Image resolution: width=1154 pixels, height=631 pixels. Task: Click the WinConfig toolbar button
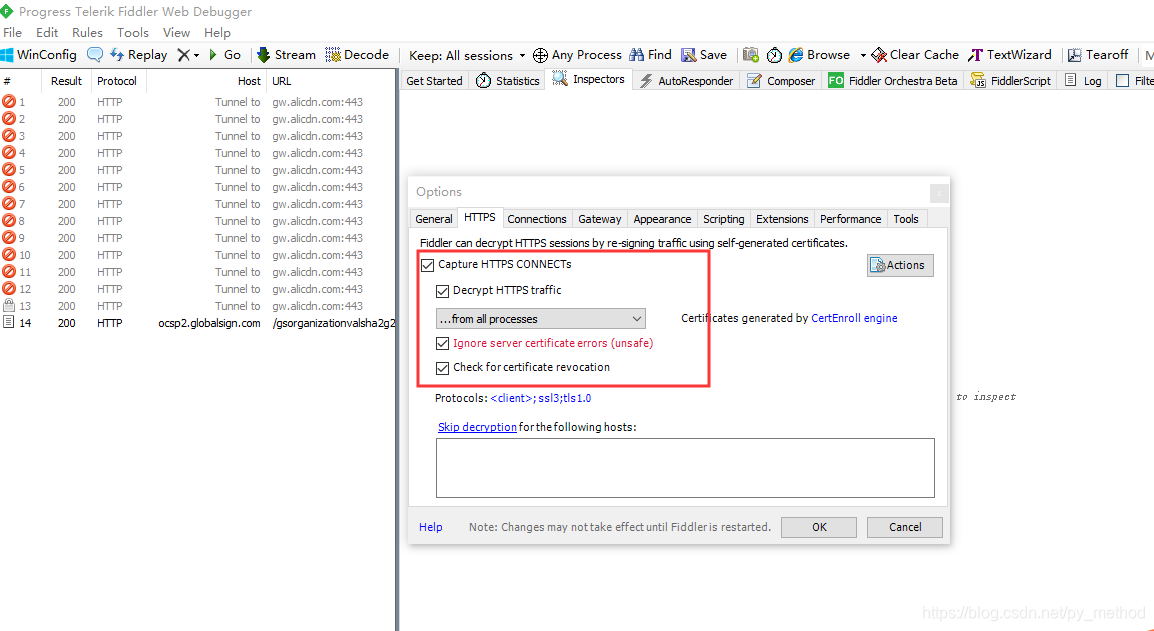click(38, 54)
